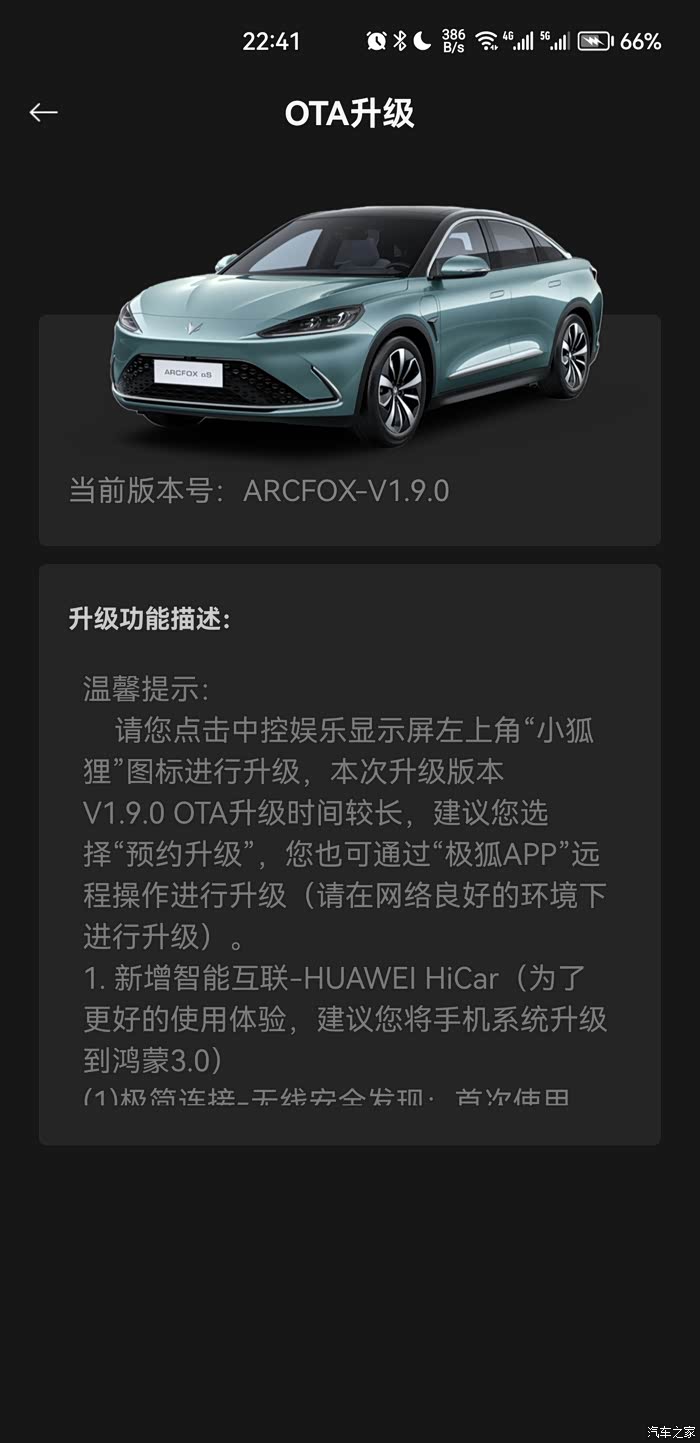Screen dimensions: 700x1443
Task: Tap the OTA升级 page title
Action: [349, 114]
